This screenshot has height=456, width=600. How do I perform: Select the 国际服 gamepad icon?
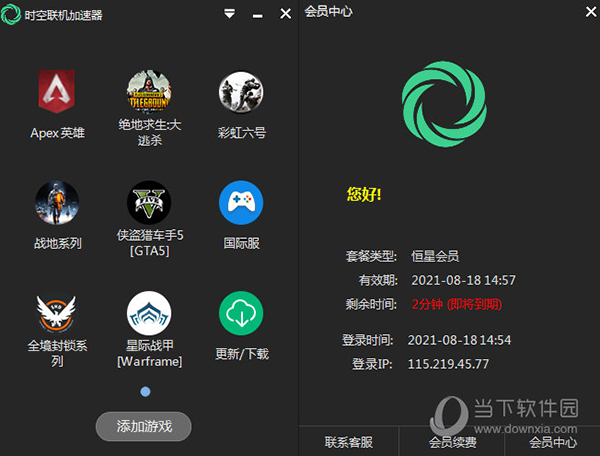[x=241, y=203]
